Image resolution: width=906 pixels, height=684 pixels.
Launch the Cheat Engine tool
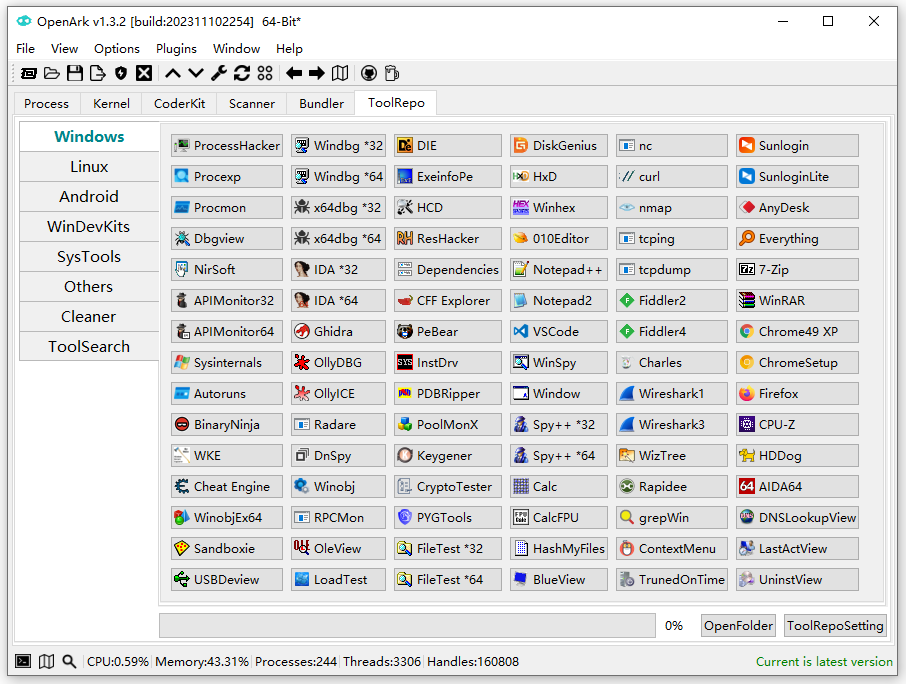[x=226, y=486]
